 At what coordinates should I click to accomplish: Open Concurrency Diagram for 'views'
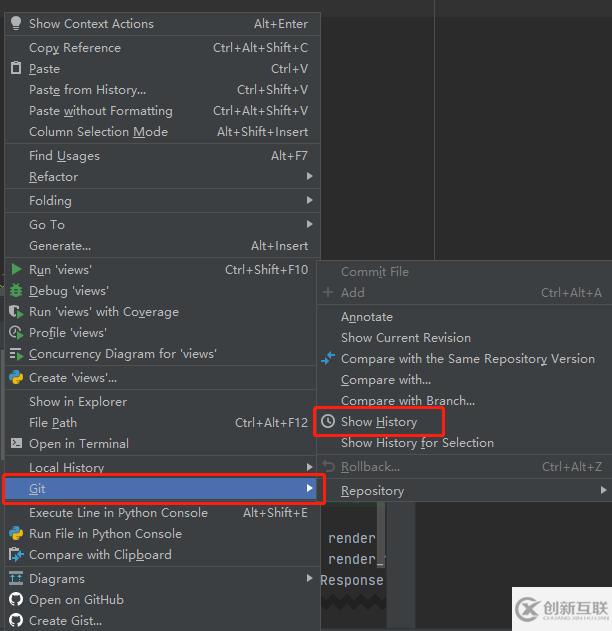click(x=162, y=354)
